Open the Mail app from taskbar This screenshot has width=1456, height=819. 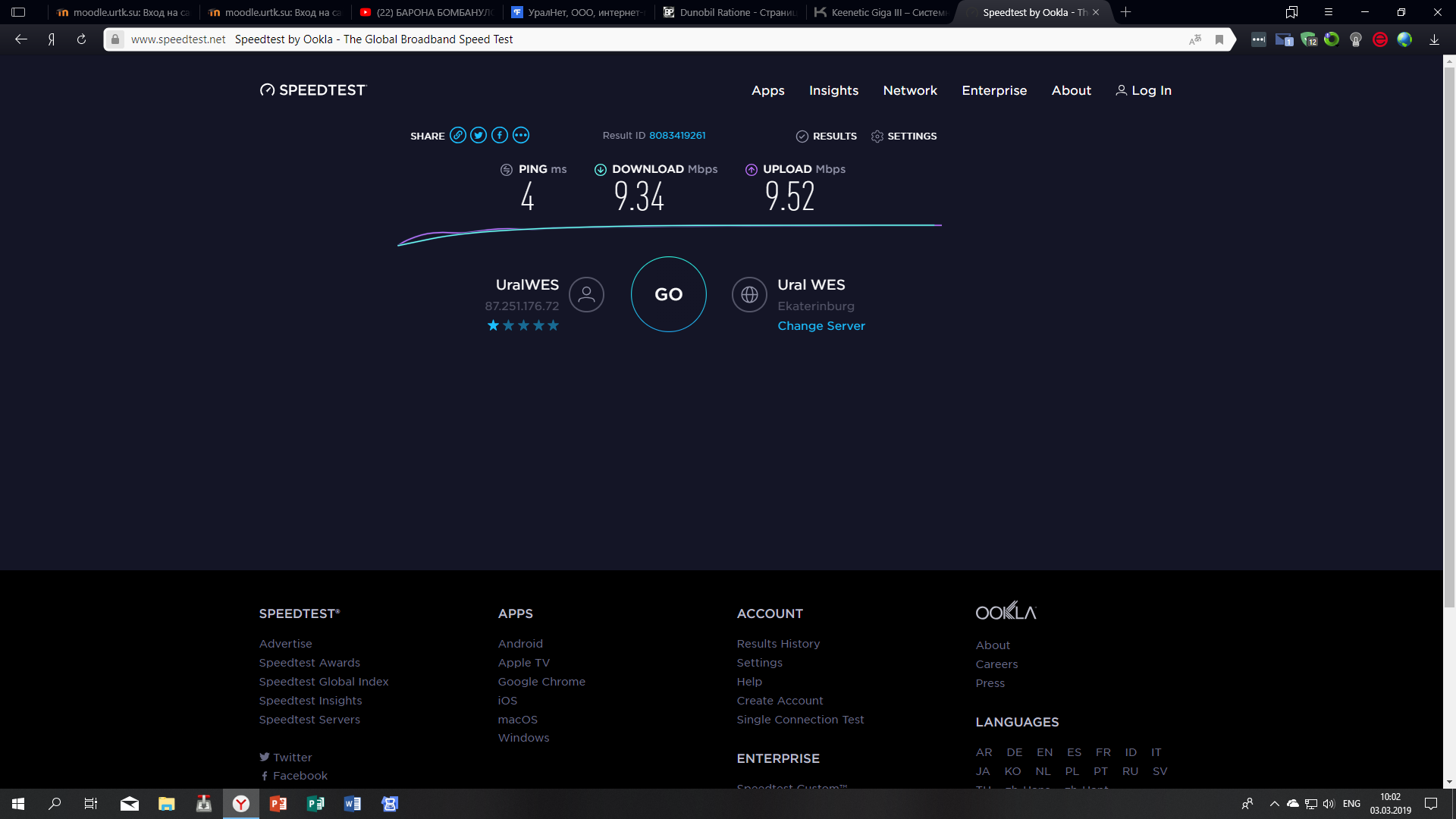[130, 804]
